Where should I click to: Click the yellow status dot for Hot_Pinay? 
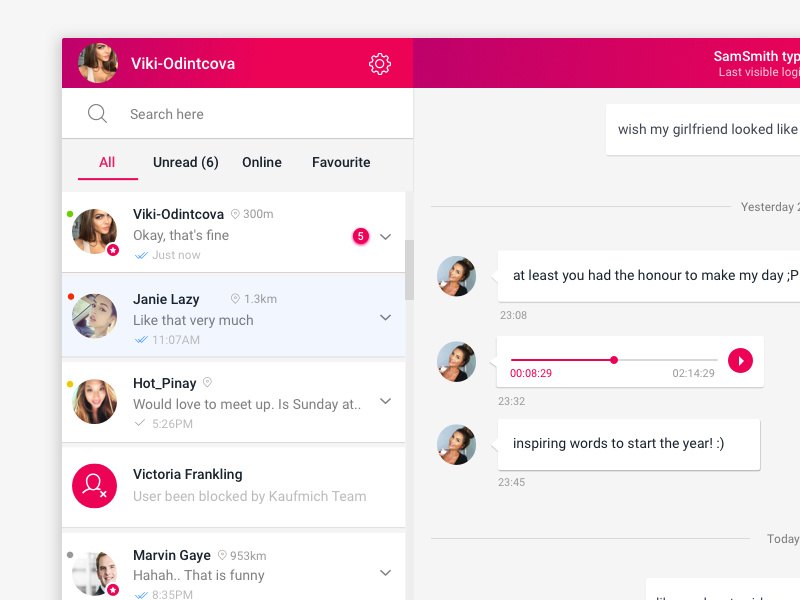[x=70, y=384]
